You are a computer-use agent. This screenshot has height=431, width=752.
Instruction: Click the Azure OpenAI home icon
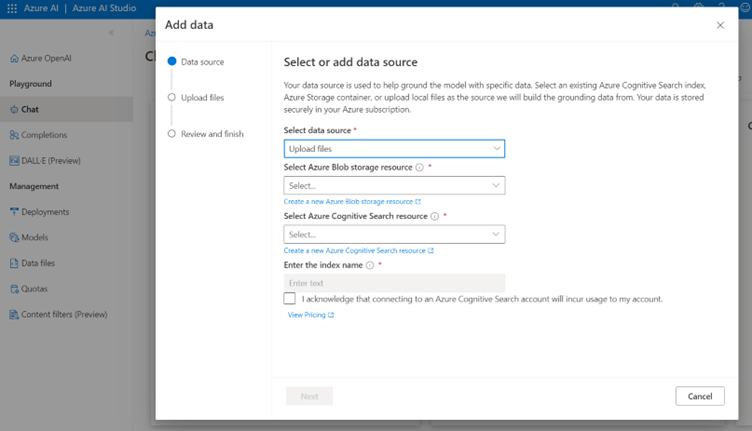(14, 58)
